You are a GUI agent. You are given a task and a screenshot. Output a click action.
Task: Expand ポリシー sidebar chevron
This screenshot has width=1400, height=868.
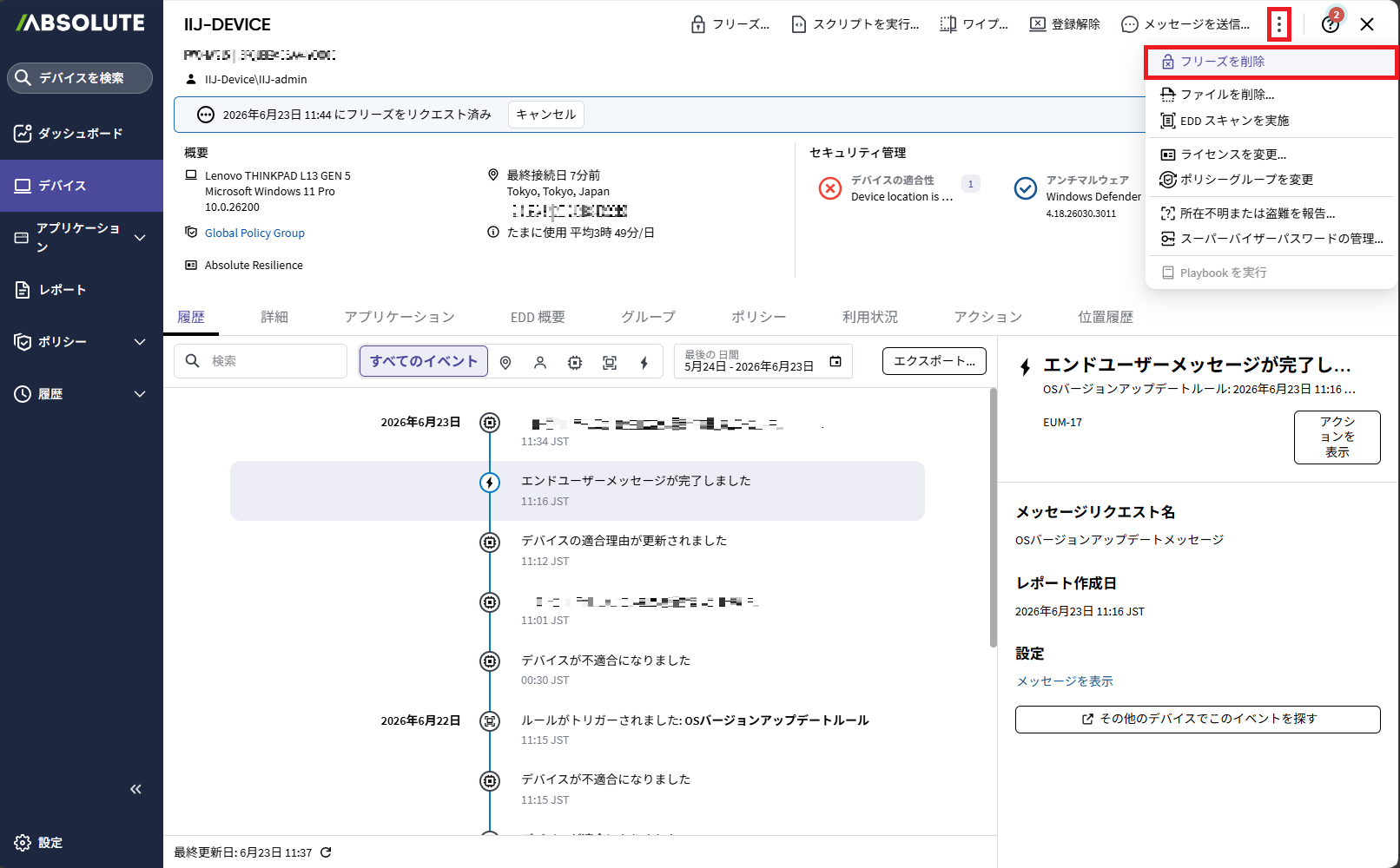pos(140,342)
